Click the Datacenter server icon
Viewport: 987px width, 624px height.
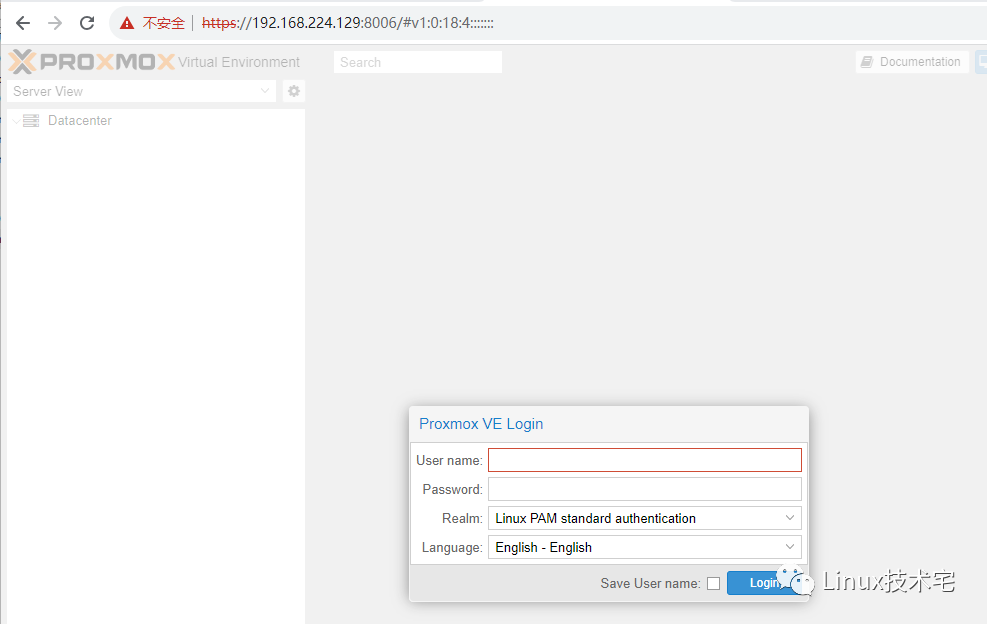31,120
